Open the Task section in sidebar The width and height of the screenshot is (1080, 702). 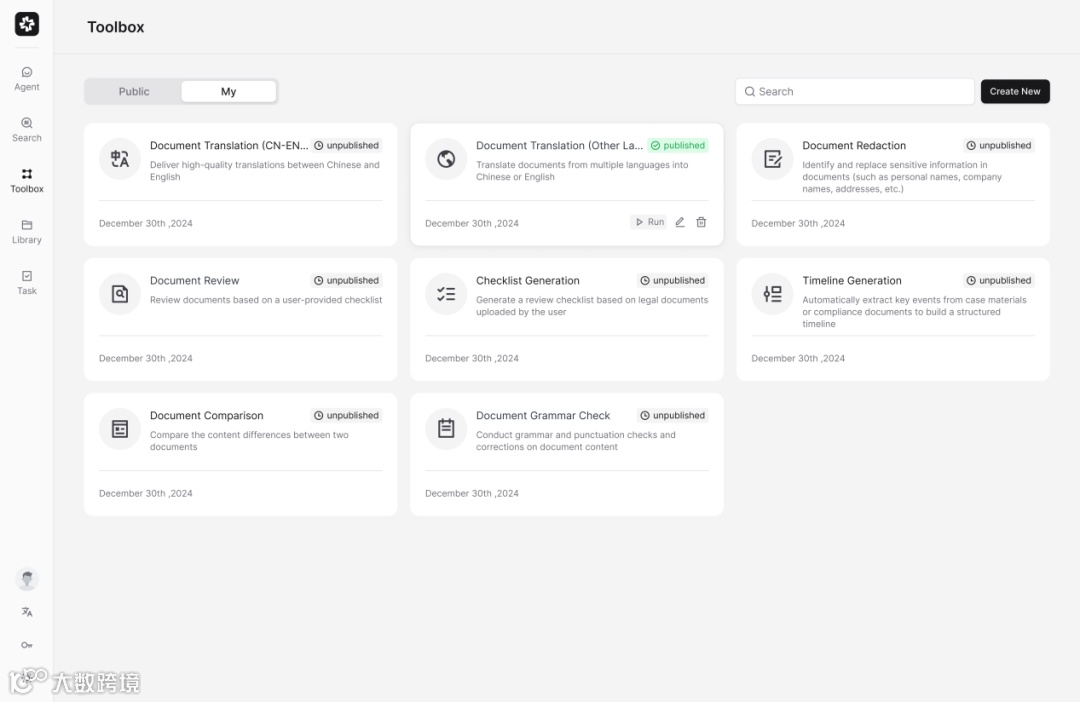click(27, 282)
